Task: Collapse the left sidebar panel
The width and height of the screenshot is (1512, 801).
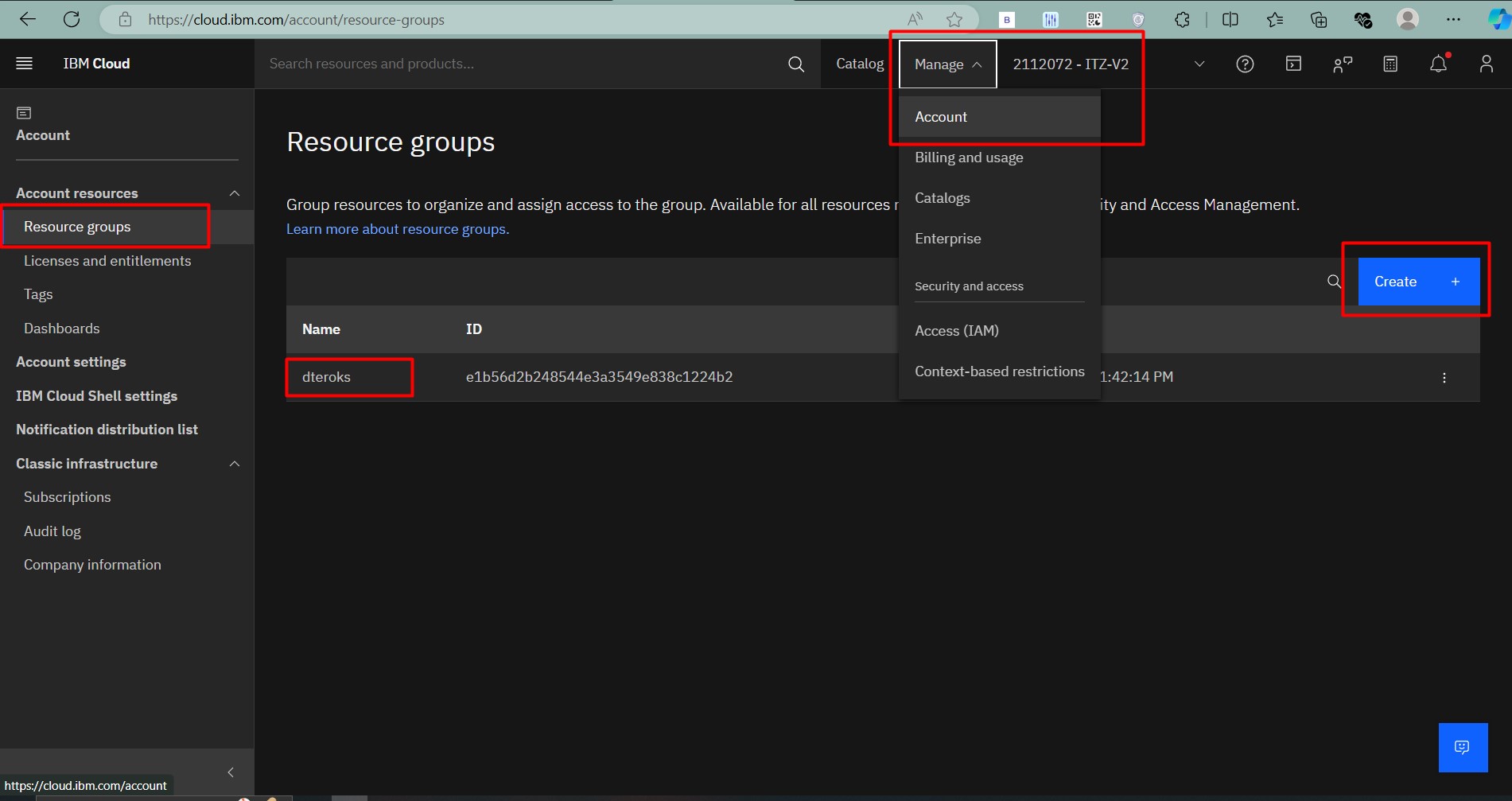Action: [x=231, y=772]
